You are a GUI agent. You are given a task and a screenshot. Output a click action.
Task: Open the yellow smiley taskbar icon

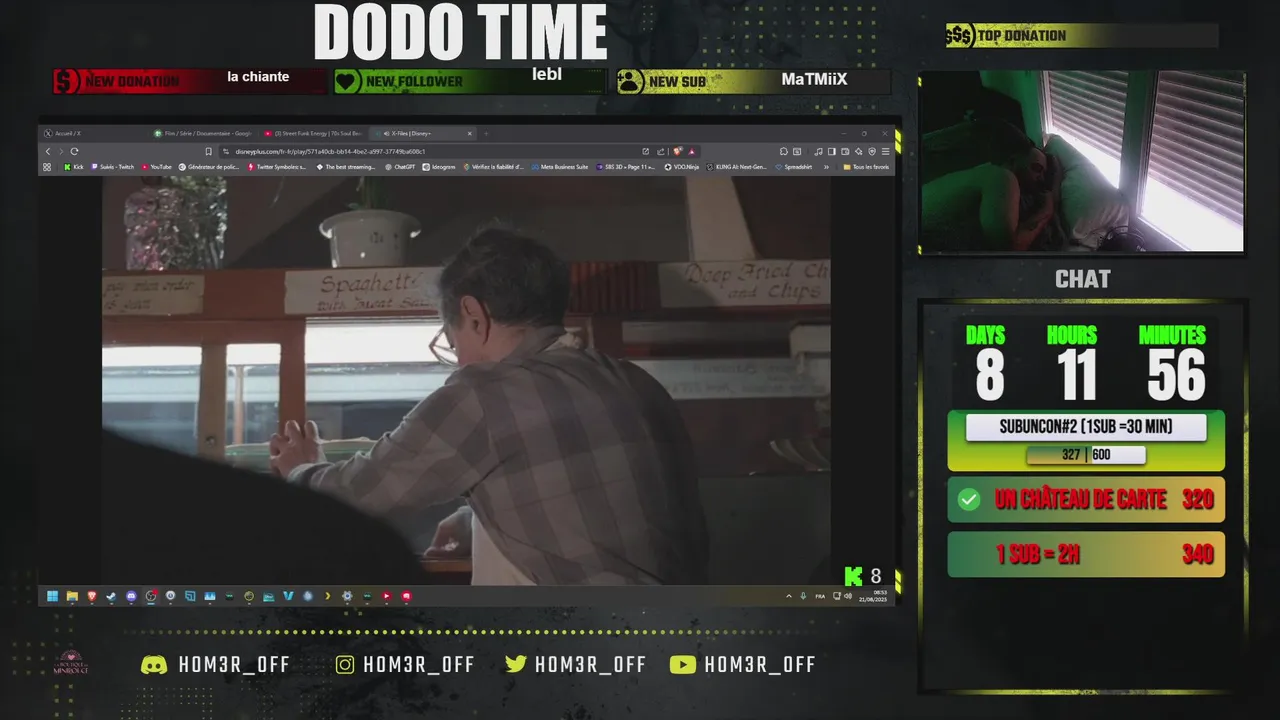point(249,596)
